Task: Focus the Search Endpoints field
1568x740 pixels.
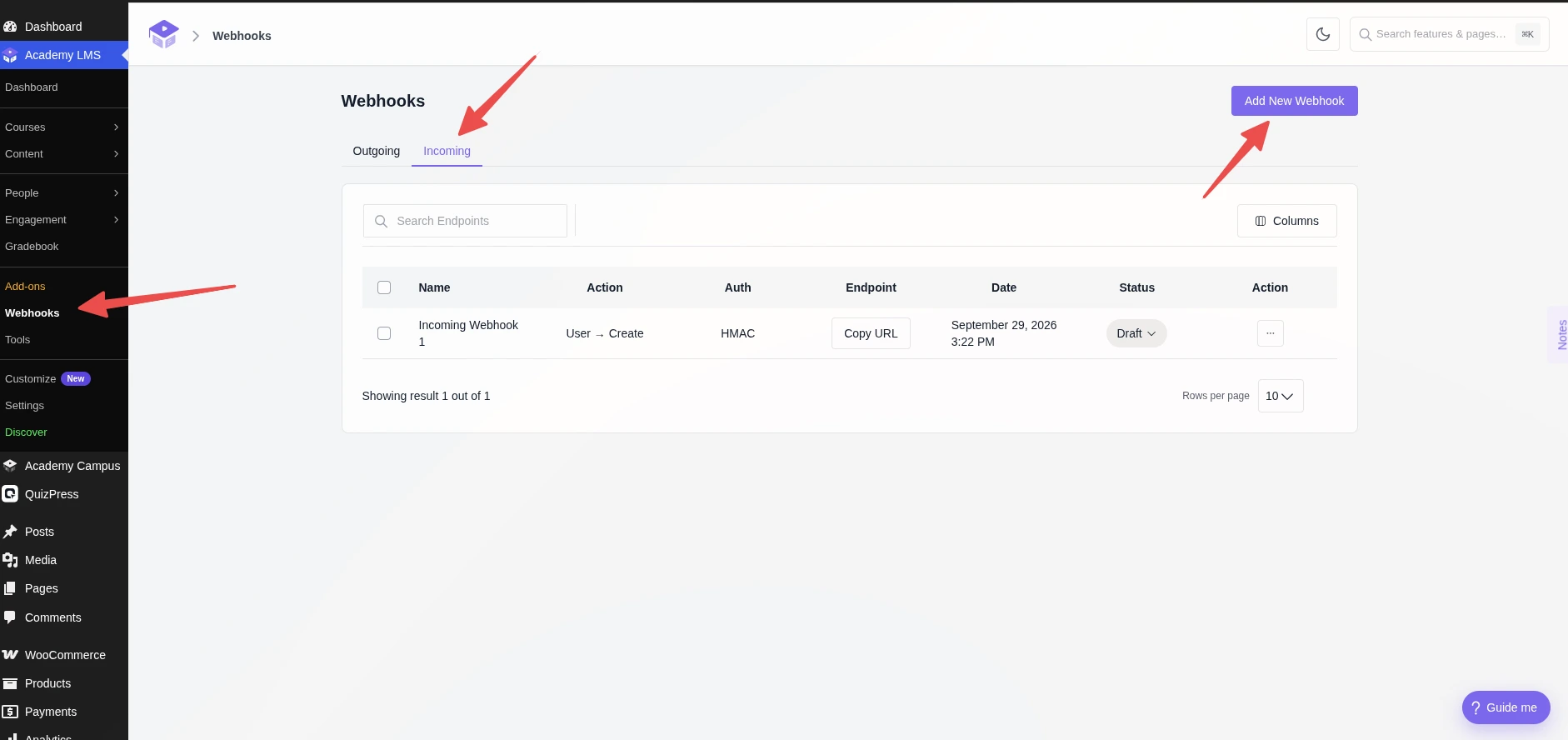Action: click(465, 221)
